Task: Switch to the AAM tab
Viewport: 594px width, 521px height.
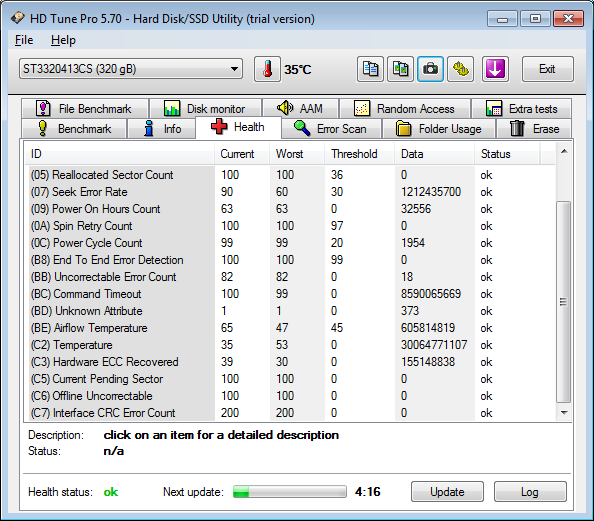Action: coord(300,109)
